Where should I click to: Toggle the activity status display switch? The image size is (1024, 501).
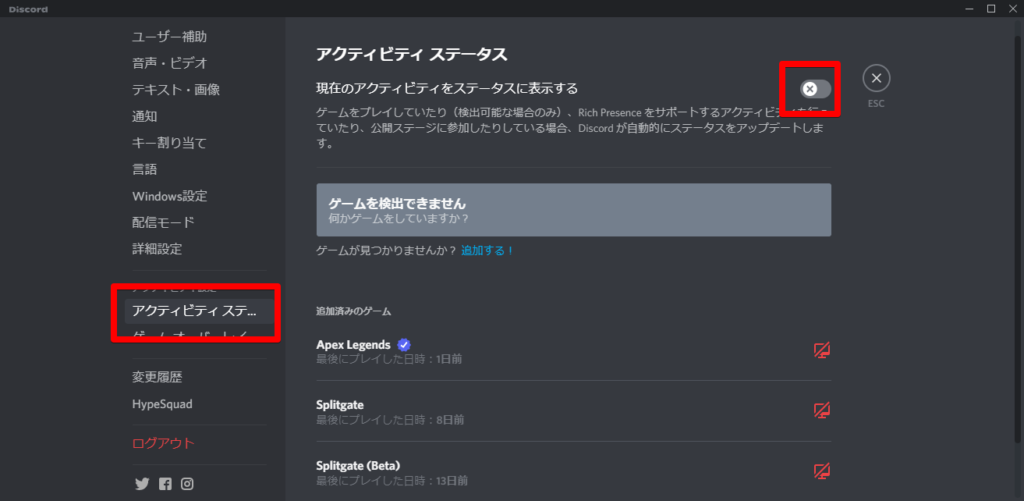(x=815, y=89)
